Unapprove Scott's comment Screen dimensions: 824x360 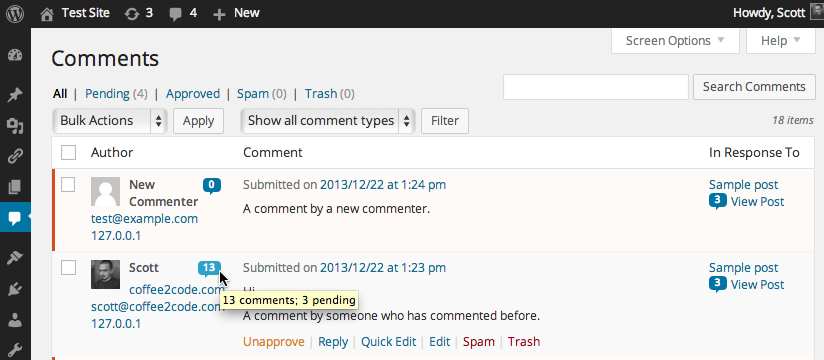tap(273, 342)
